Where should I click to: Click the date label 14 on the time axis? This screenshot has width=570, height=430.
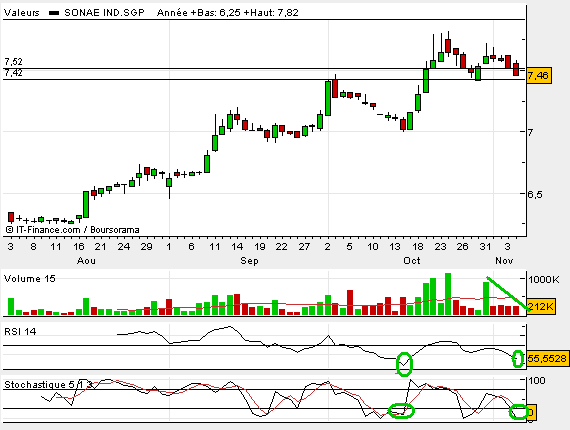click(x=237, y=247)
